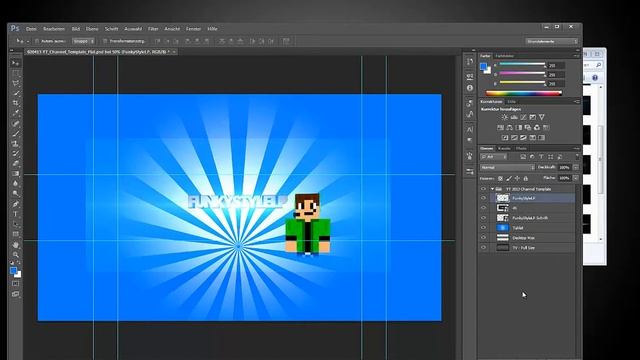Open the Datei menu

[x=31, y=29]
